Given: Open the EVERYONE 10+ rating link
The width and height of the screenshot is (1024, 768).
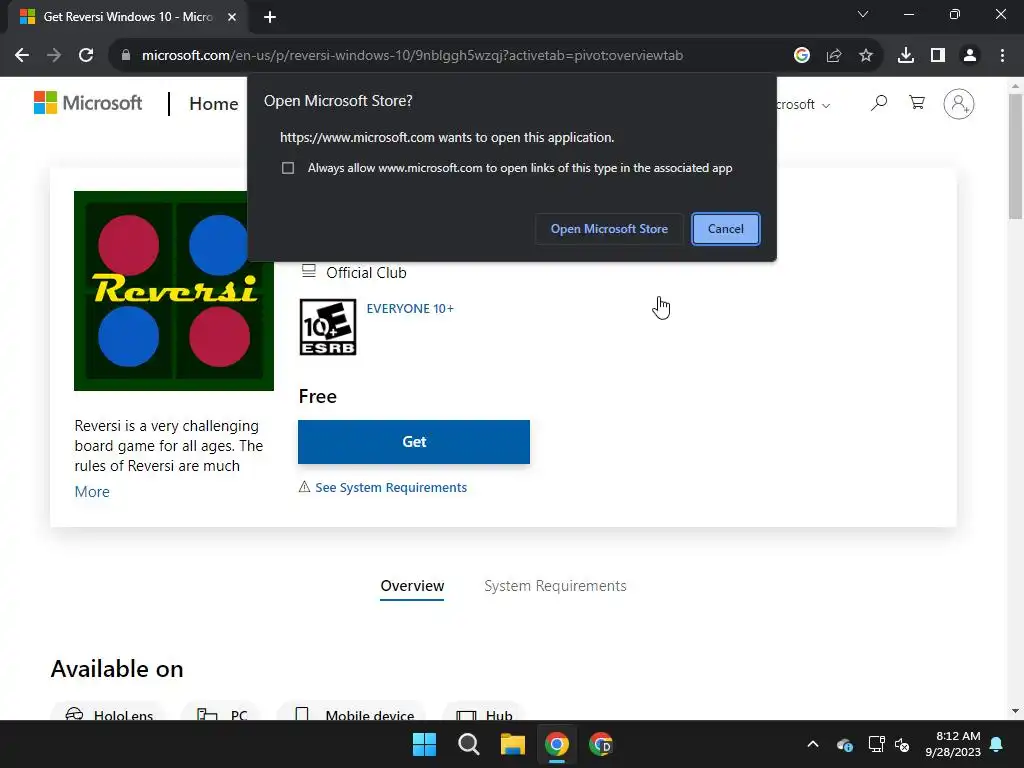Looking at the screenshot, I should point(410,309).
